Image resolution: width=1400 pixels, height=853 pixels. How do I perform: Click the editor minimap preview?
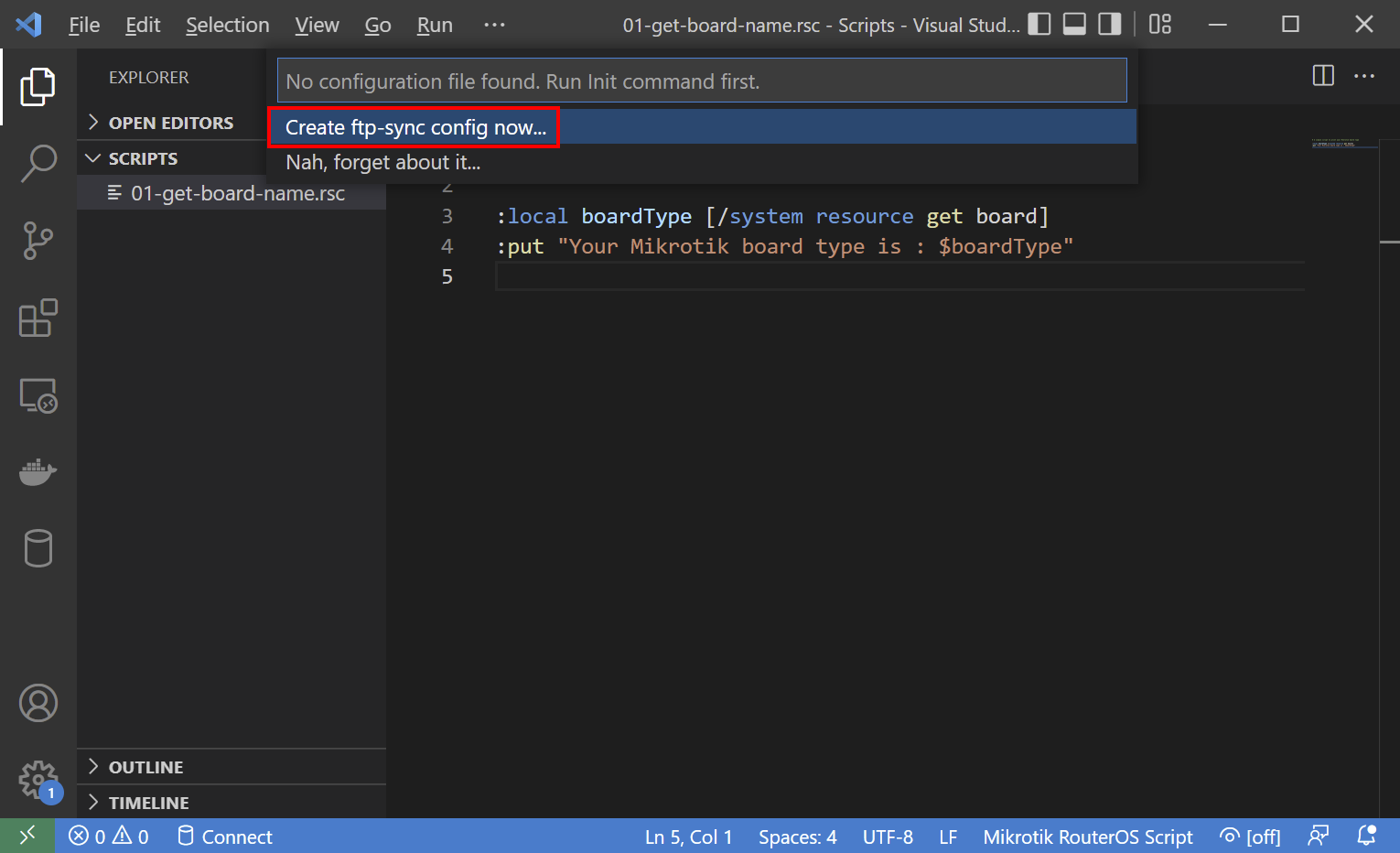(x=1341, y=145)
